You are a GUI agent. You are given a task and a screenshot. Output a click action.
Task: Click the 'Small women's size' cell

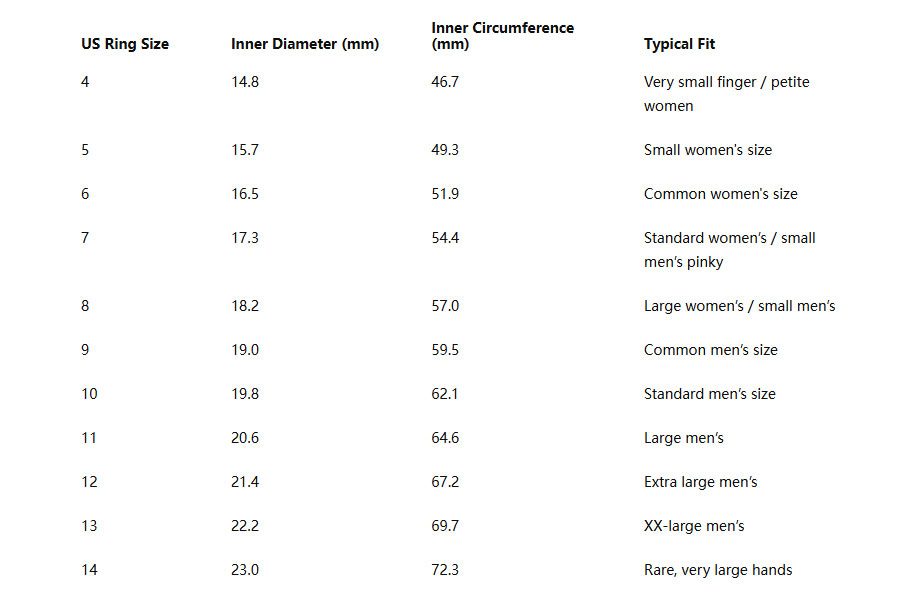point(708,150)
